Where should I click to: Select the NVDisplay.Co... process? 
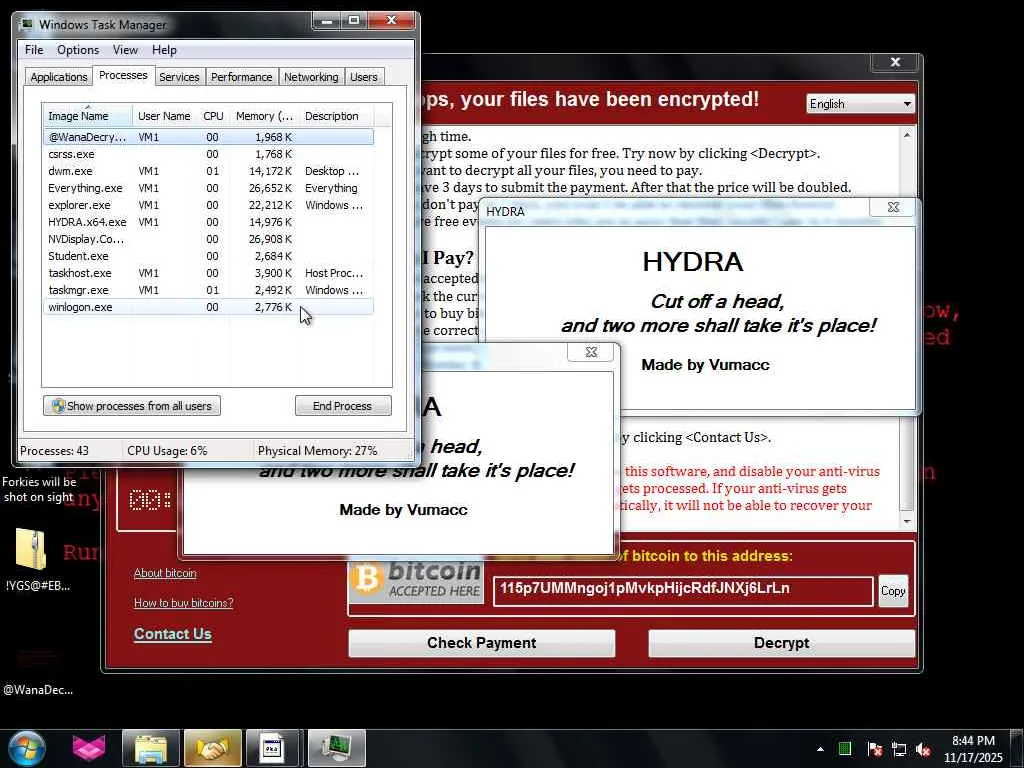coord(208,239)
